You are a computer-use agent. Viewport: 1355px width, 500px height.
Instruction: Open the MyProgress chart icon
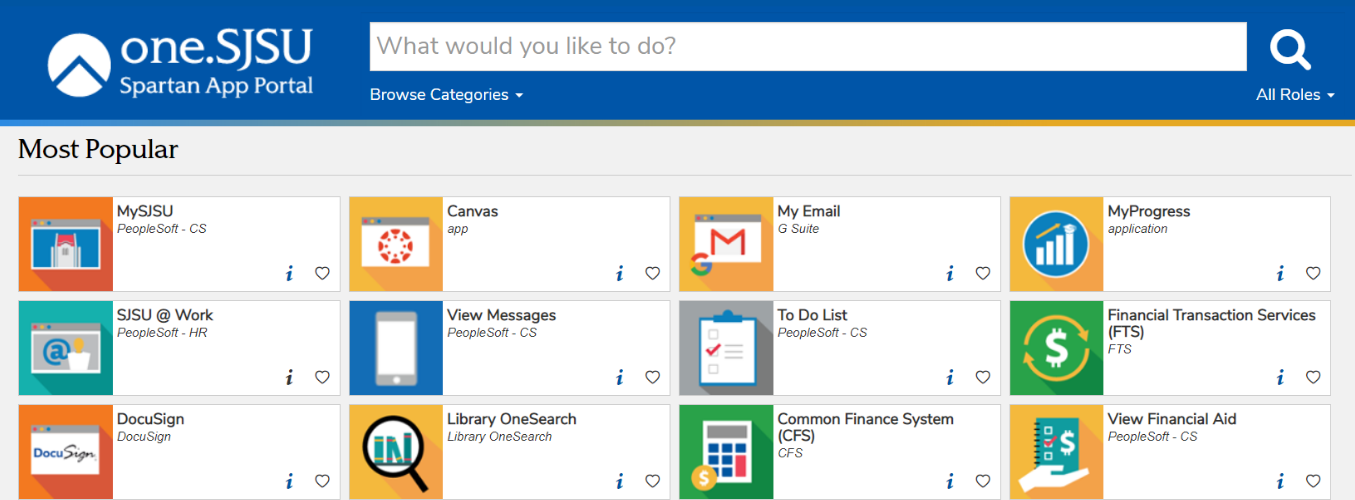click(1056, 244)
